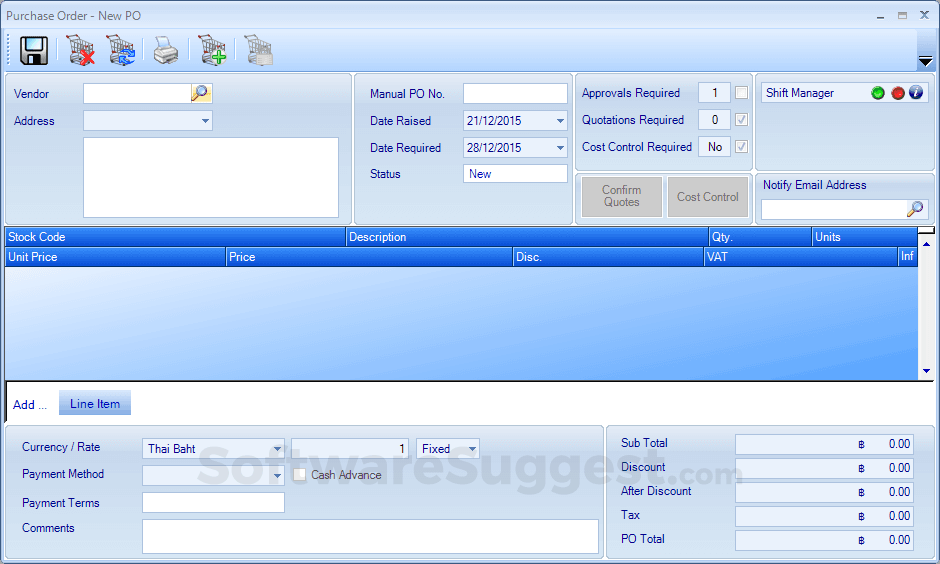
Task: Click the large address text box
Action: pyautogui.click(x=211, y=177)
